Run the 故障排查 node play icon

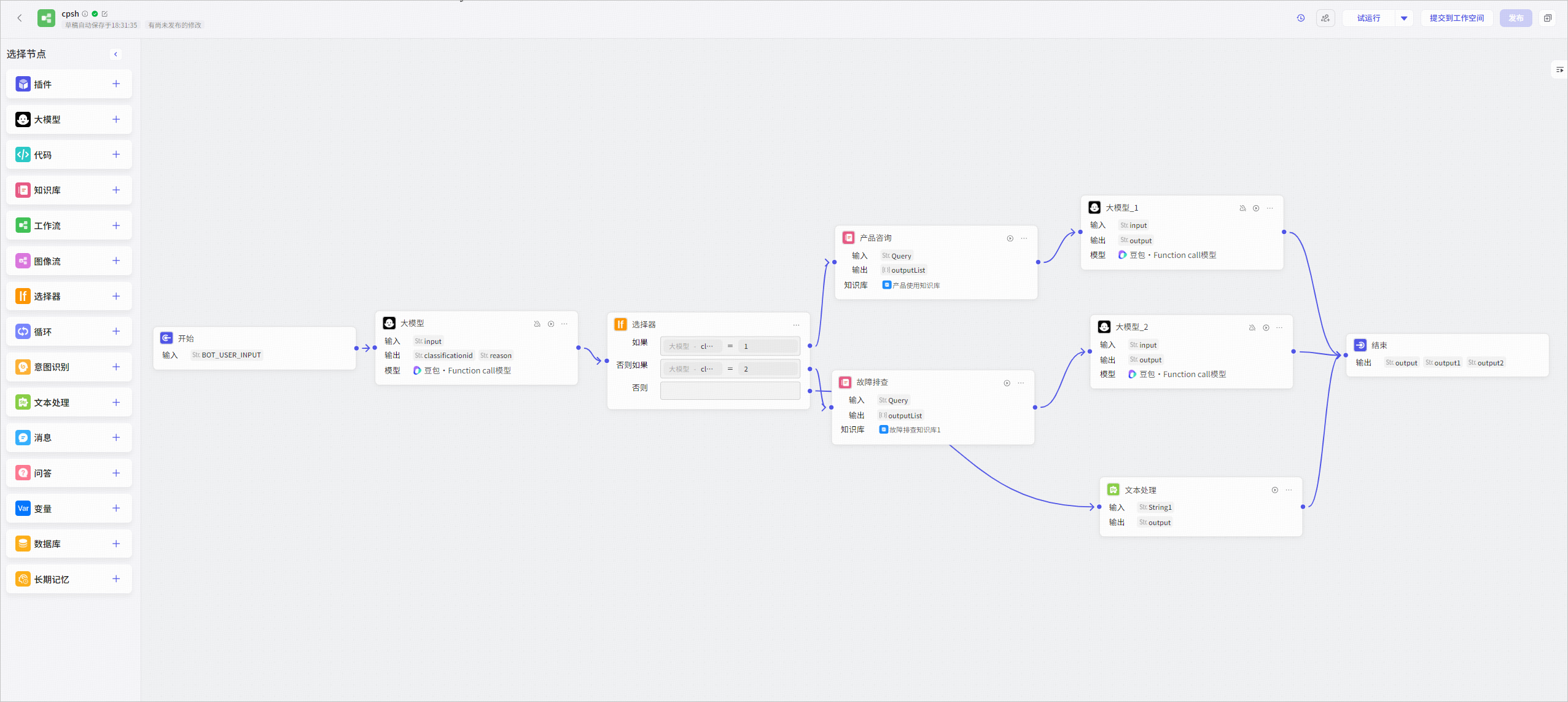point(1007,383)
